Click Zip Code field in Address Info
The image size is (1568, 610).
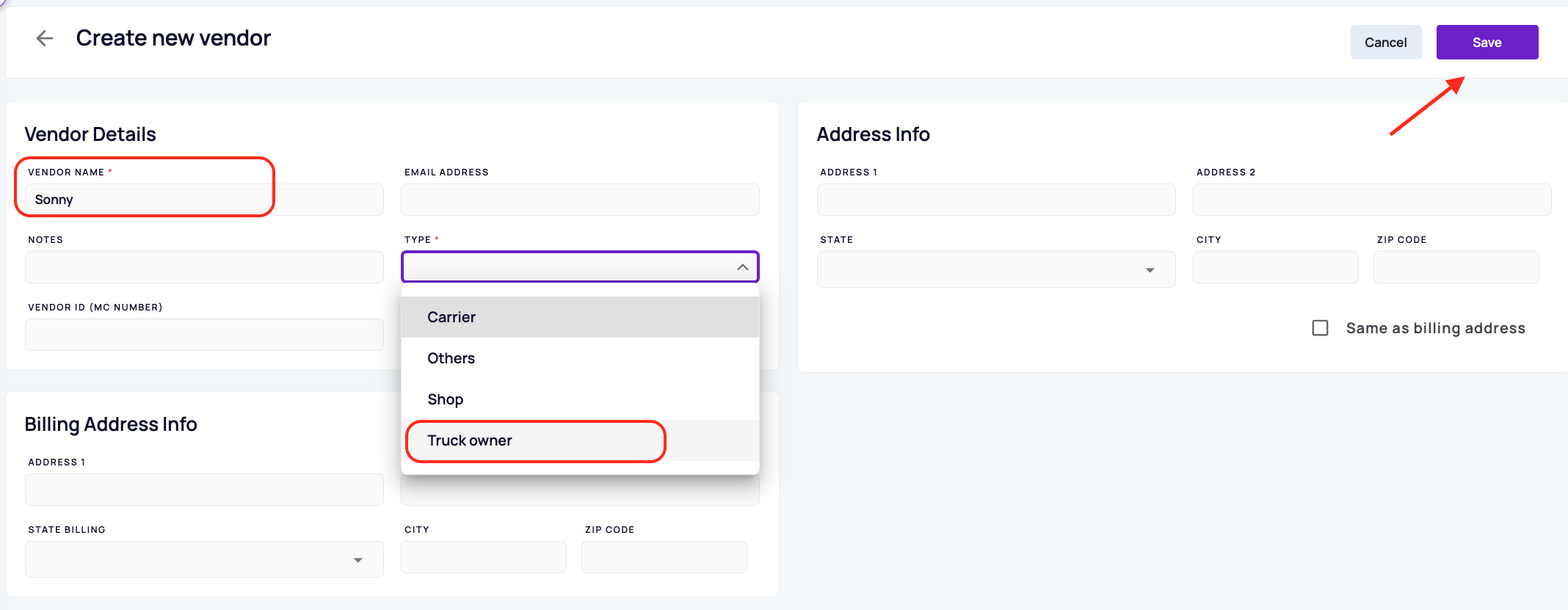[1456, 267]
